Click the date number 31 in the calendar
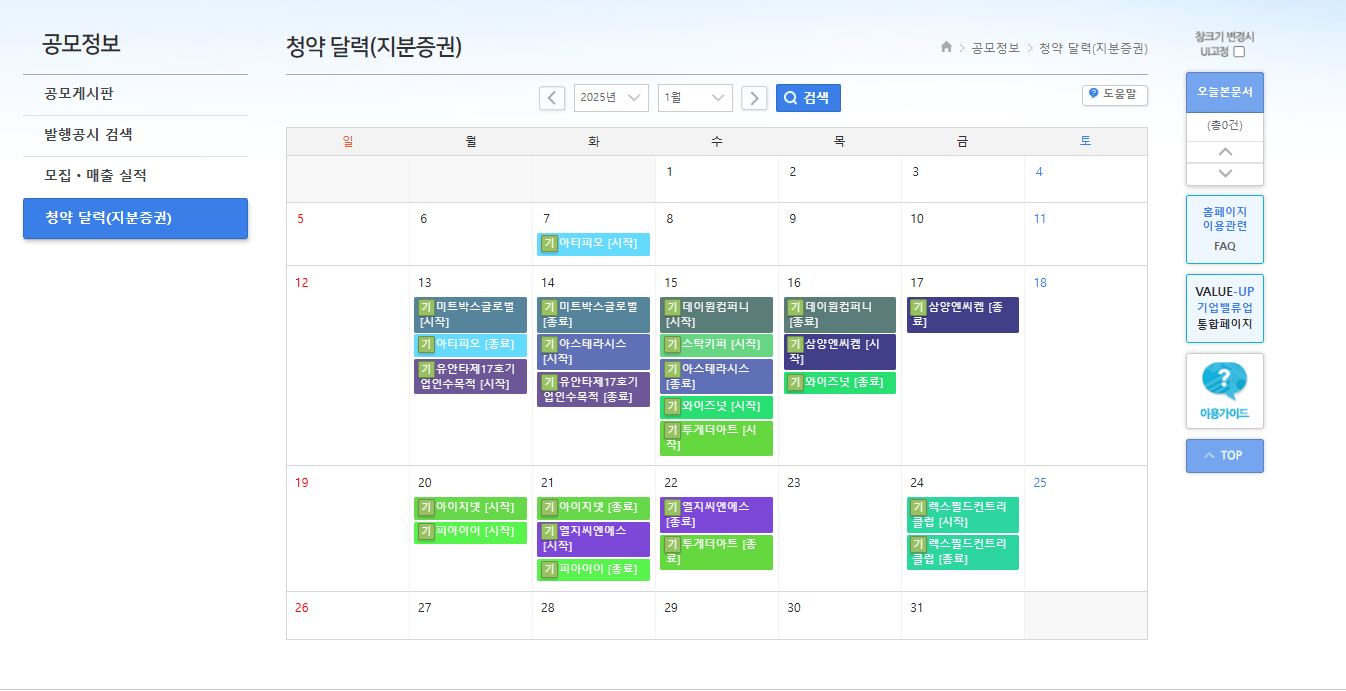Image resolution: width=1346 pixels, height=691 pixels. tap(917, 608)
